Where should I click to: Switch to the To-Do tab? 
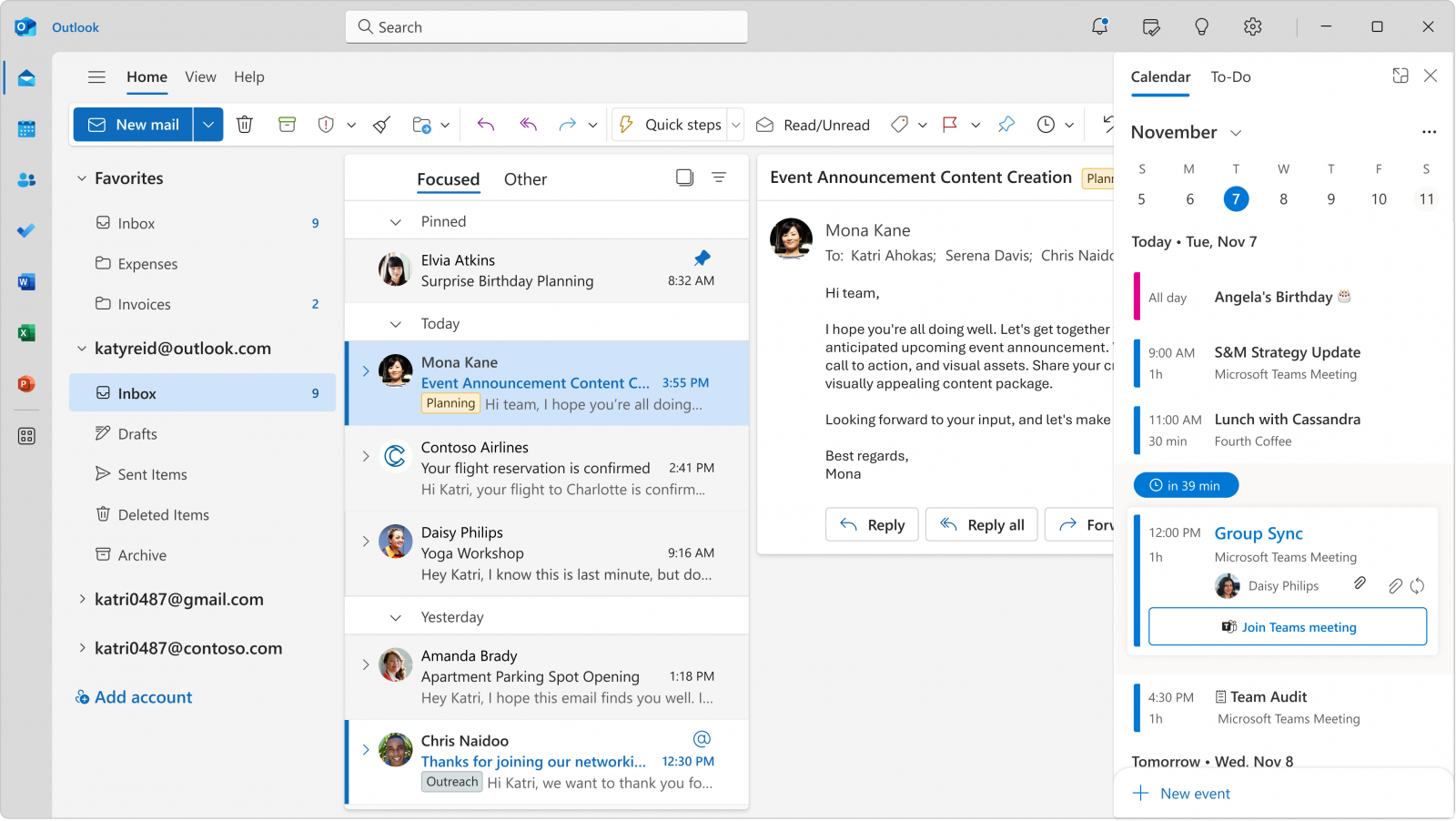(x=1230, y=77)
